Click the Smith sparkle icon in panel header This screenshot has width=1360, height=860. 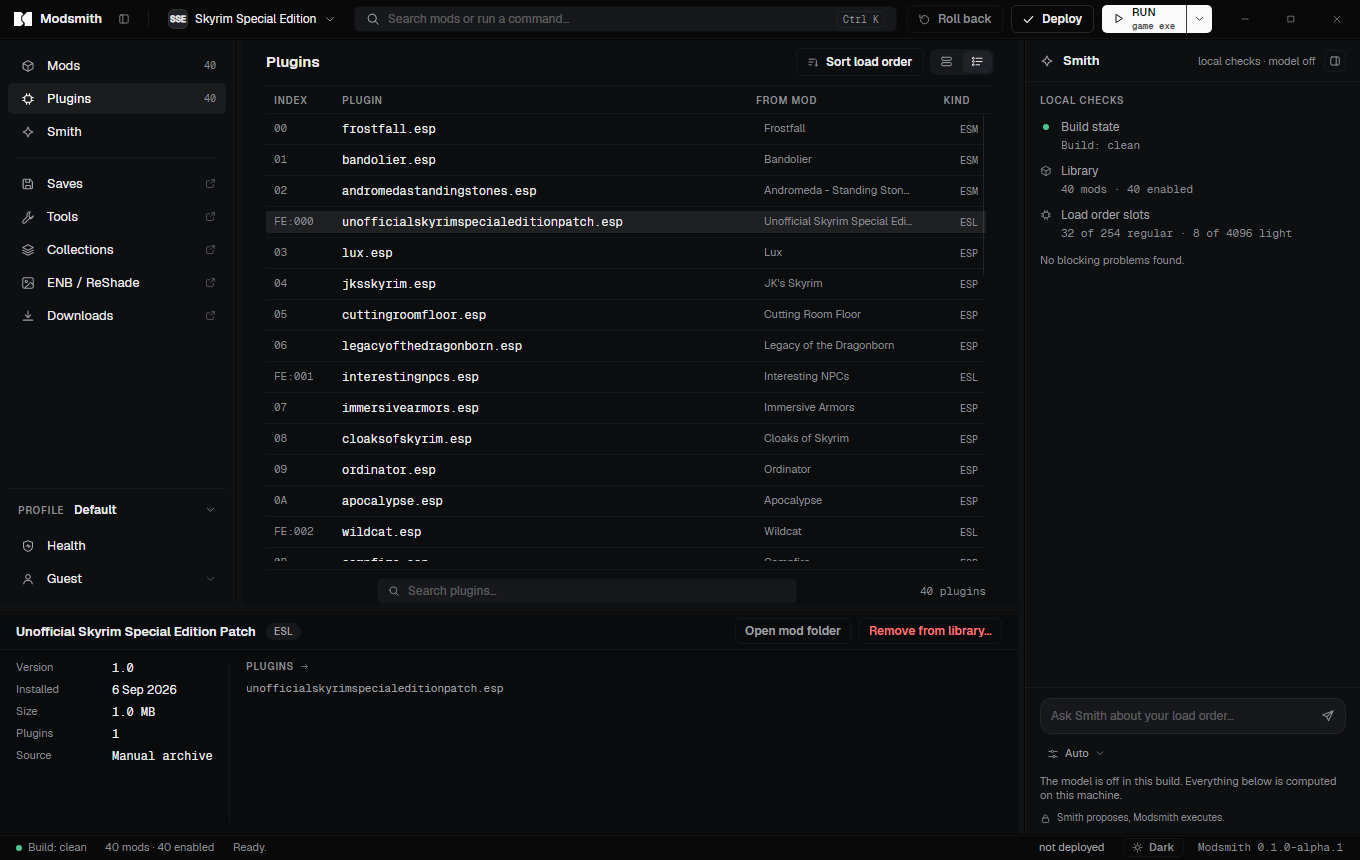[x=1047, y=61]
